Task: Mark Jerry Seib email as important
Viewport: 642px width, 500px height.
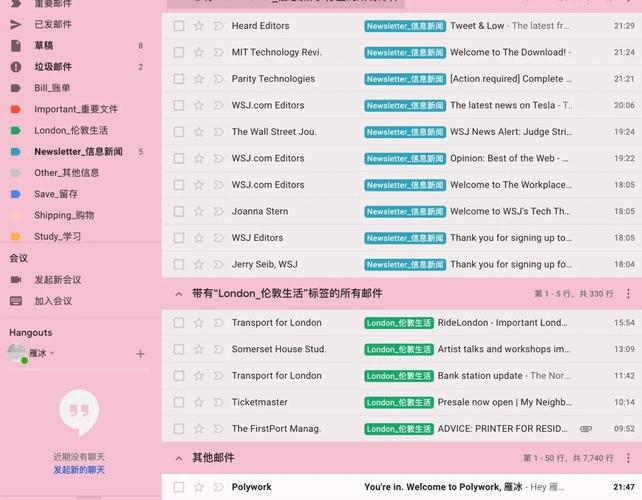Action: [218, 265]
